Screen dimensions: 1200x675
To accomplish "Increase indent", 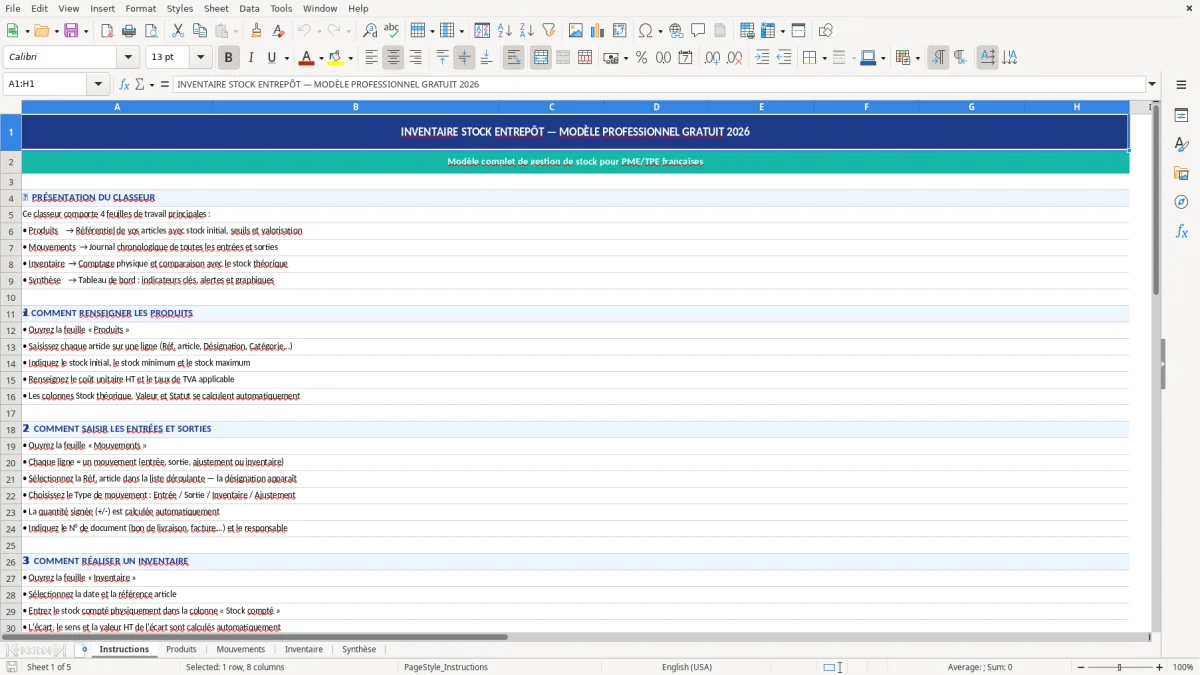I will (762, 58).
